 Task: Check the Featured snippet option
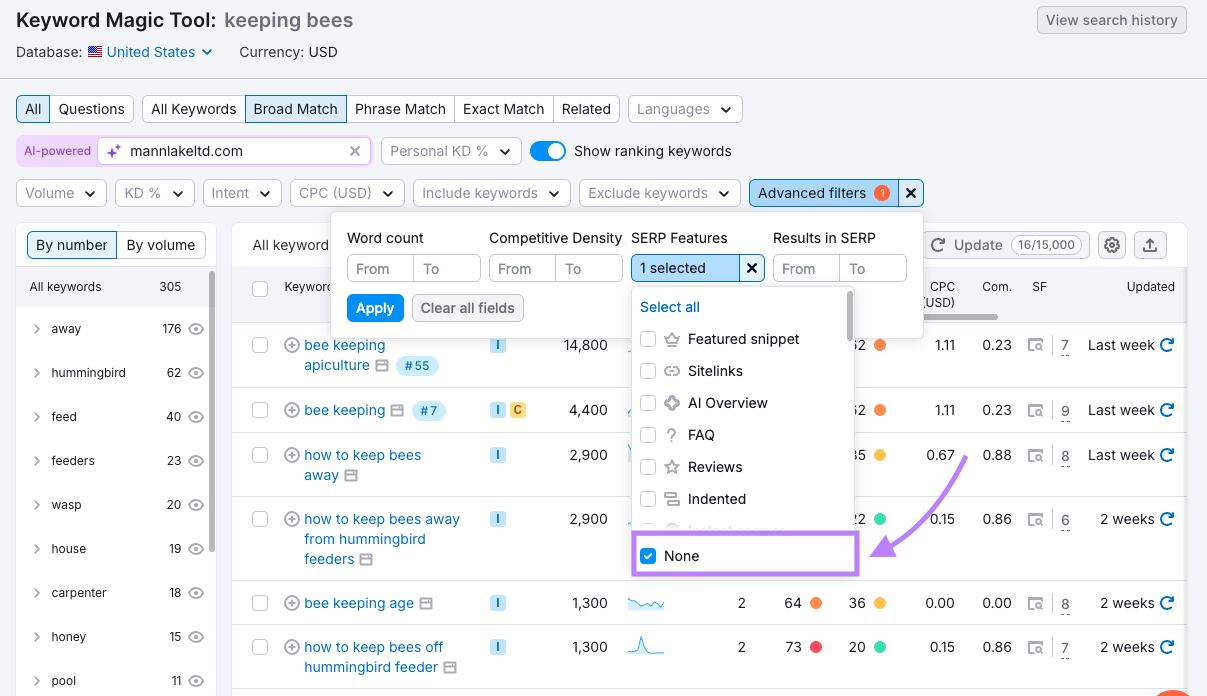[x=648, y=339]
